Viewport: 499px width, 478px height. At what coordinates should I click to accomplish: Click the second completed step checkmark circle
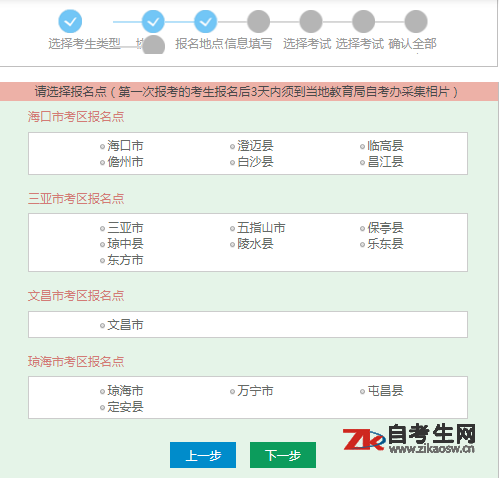tap(153, 22)
